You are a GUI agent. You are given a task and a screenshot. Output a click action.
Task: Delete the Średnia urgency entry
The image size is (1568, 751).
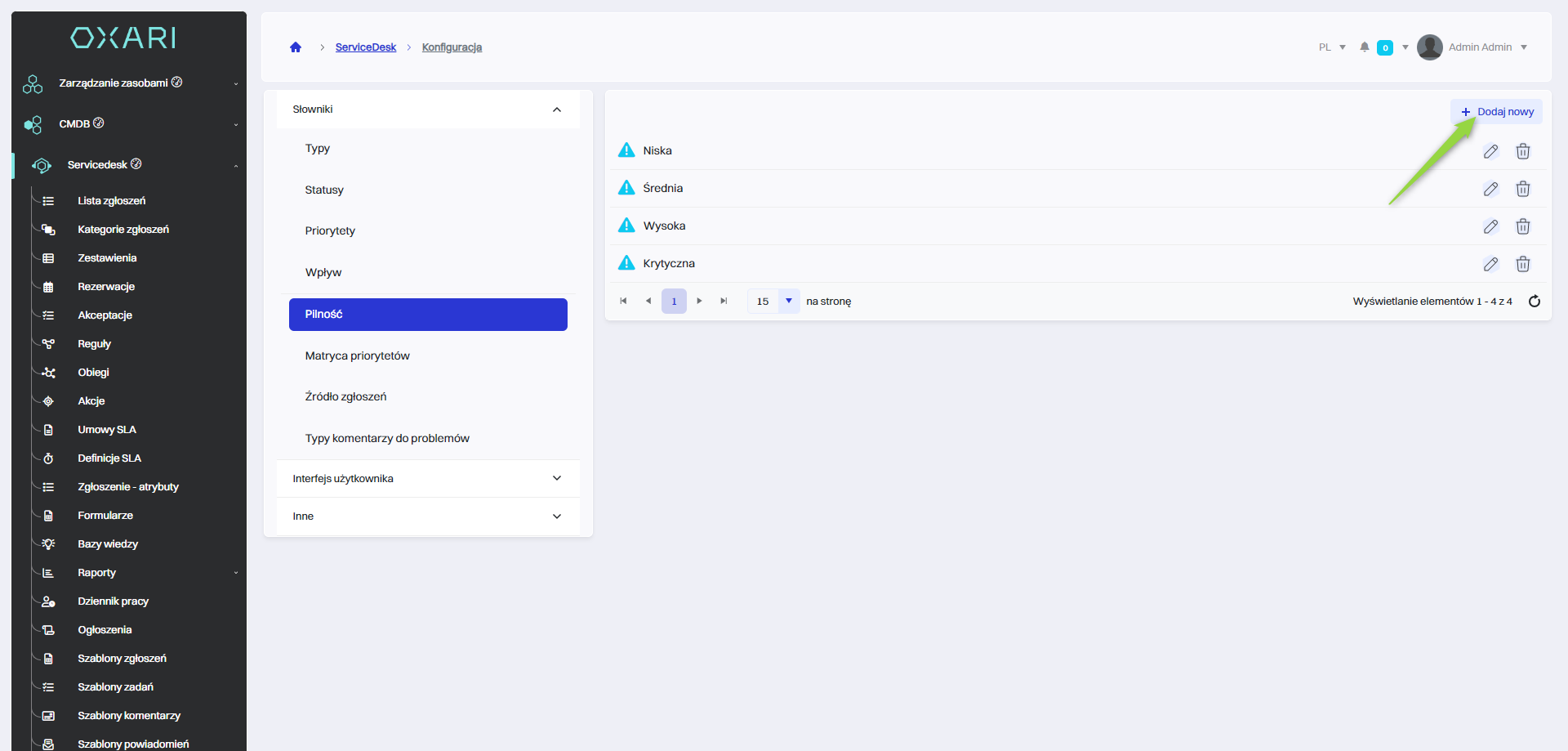click(x=1522, y=189)
